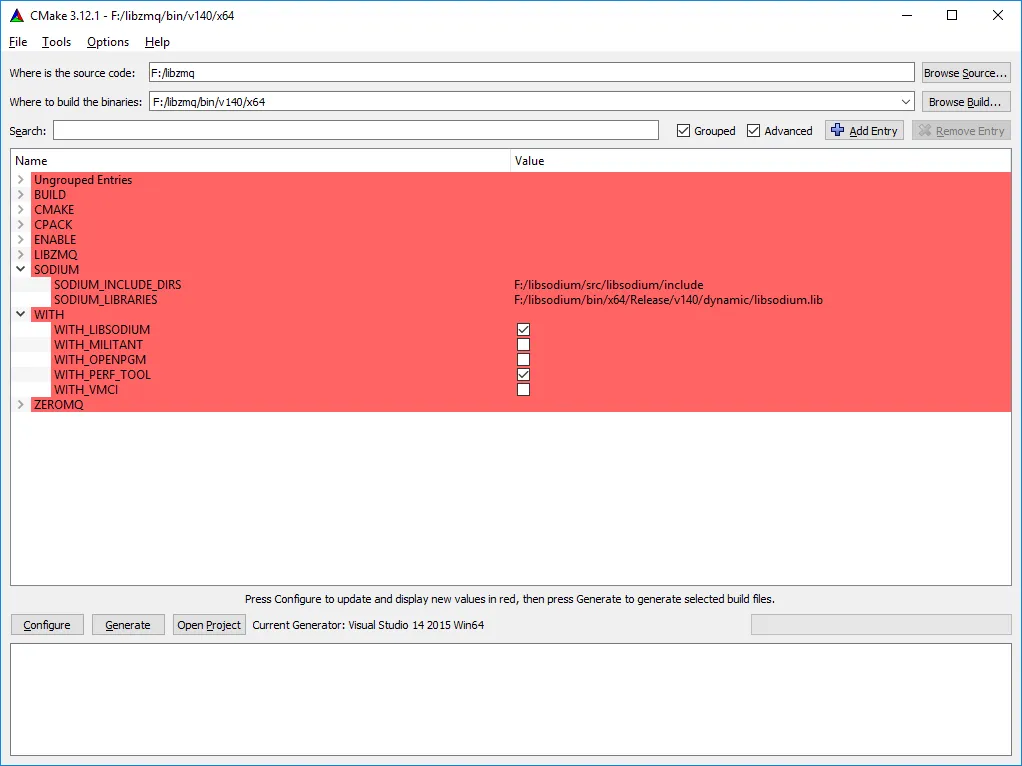Viewport: 1022px width, 766px height.
Task: Expand the CMAKE group arrow
Action: (x=20, y=209)
